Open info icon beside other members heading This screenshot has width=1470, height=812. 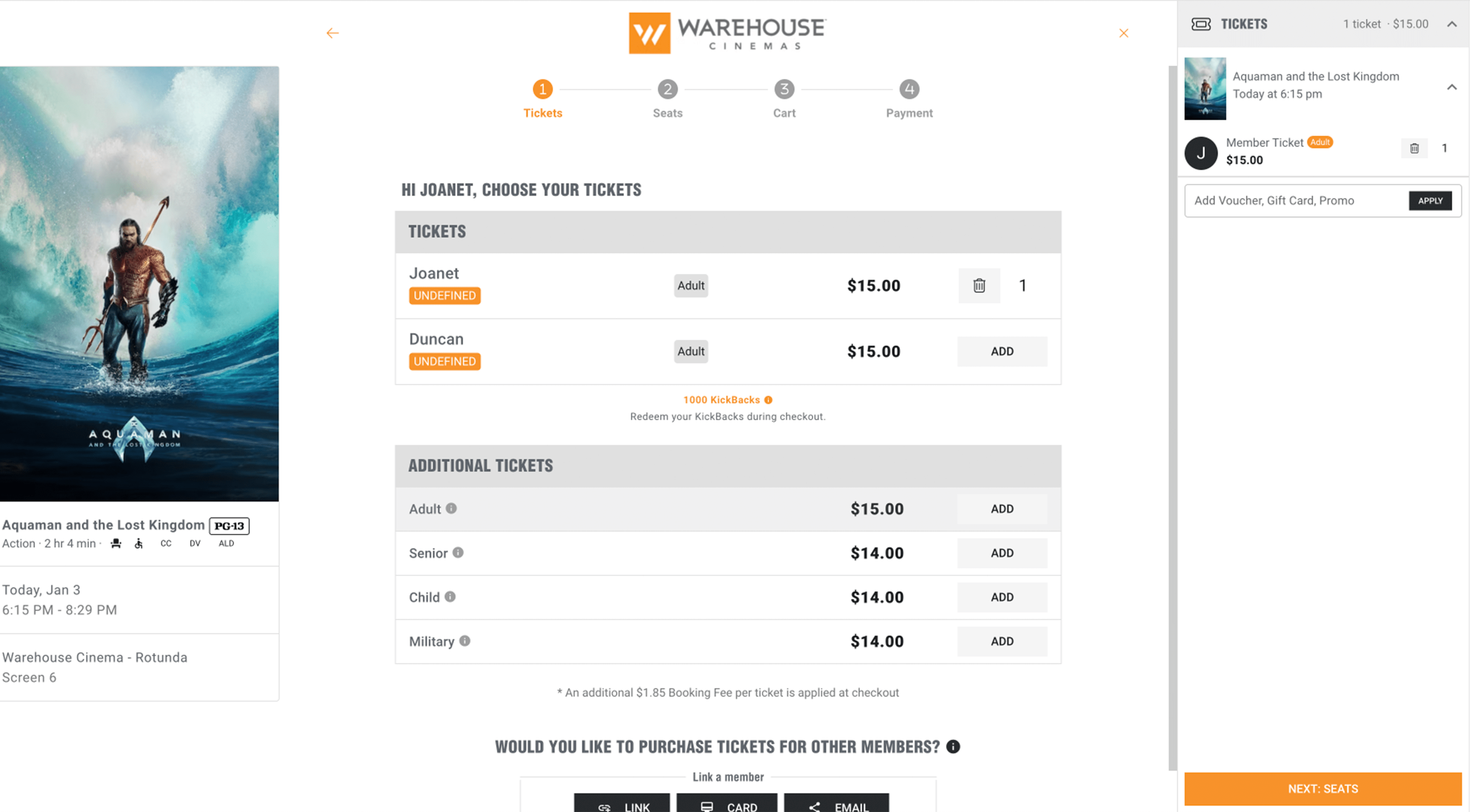pyautogui.click(x=953, y=746)
